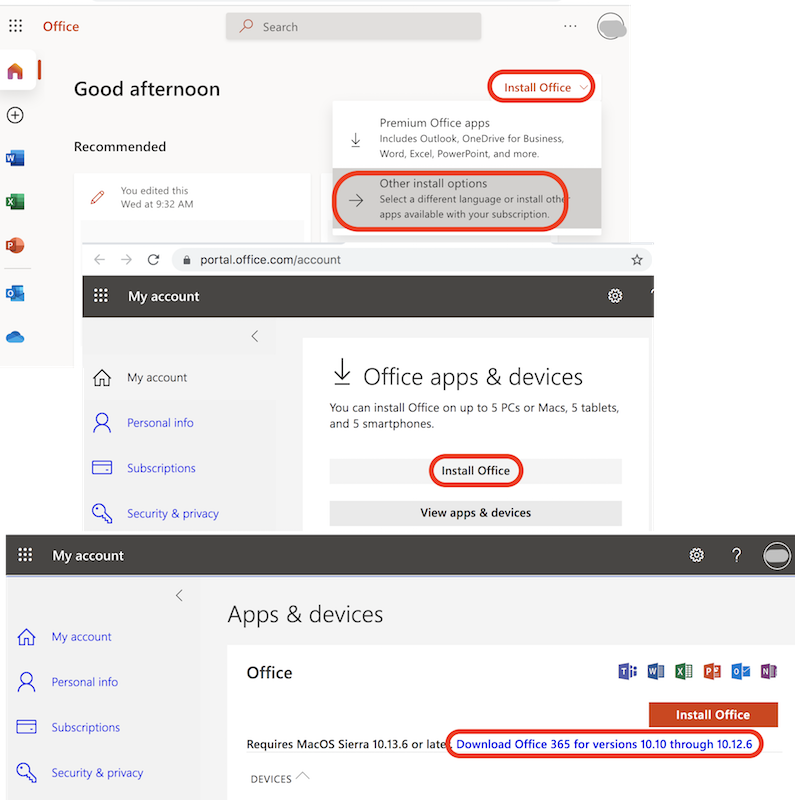The image size is (795, 800).
Task: Click the Outlook icon in Office apps row
Action: [740, 671]
